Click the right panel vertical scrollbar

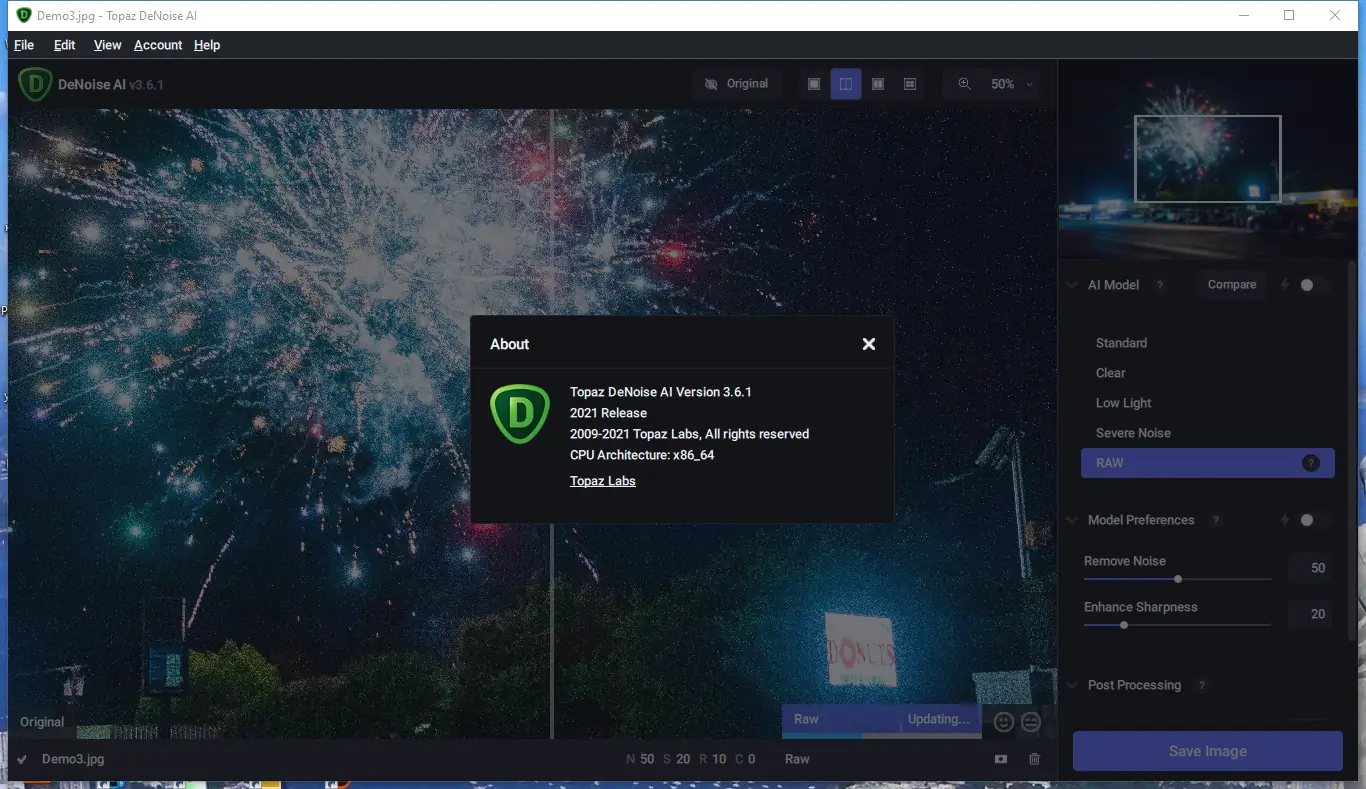click(1351, 450)
